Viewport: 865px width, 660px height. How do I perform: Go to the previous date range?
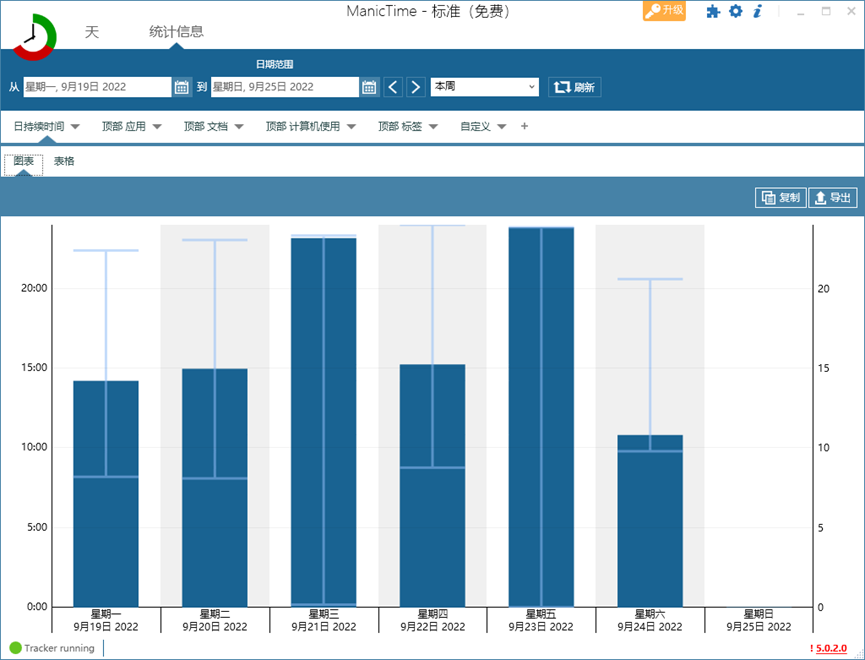(394, 87)
